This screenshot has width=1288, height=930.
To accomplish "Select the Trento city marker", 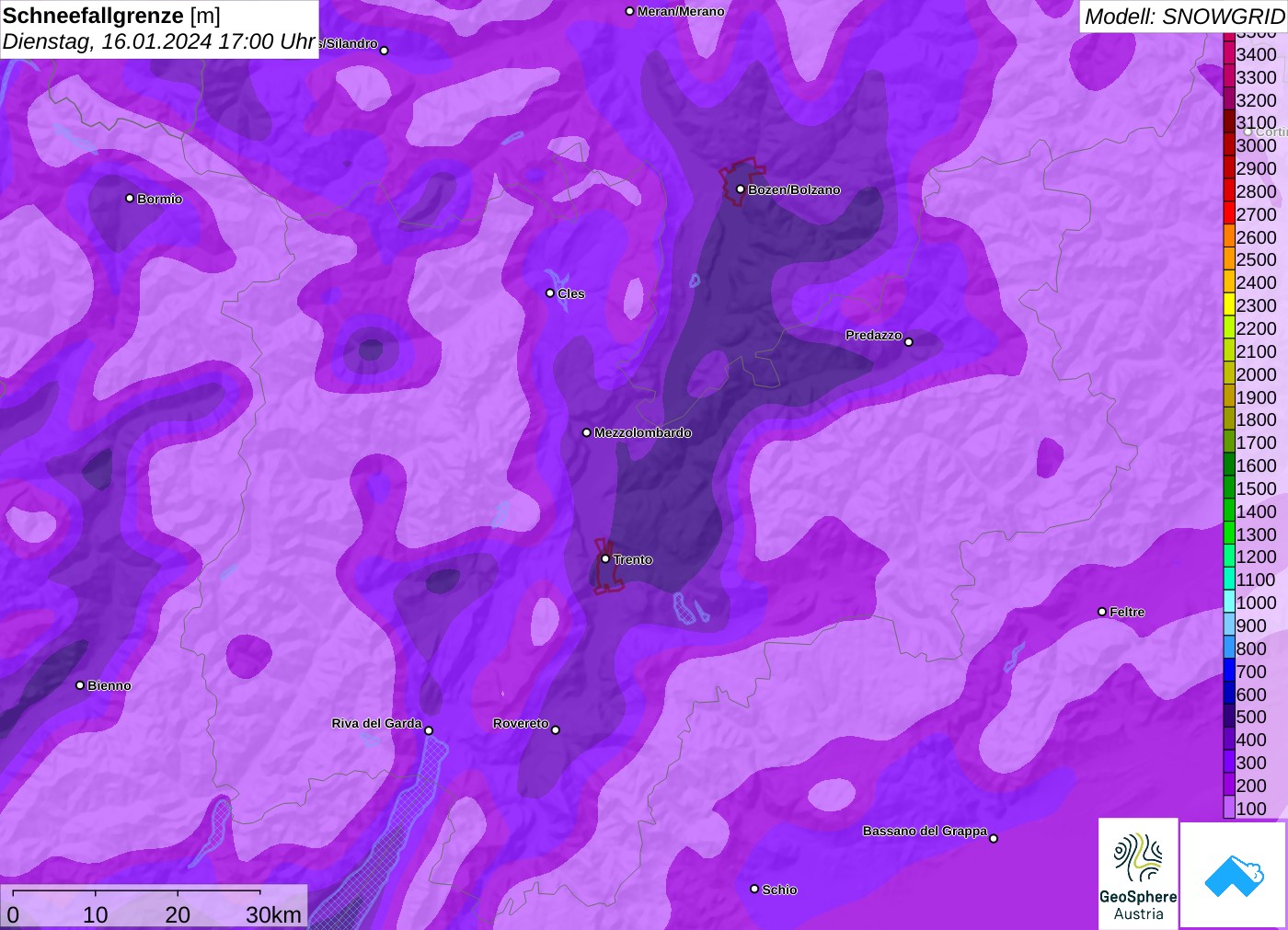I will point(605,559).
